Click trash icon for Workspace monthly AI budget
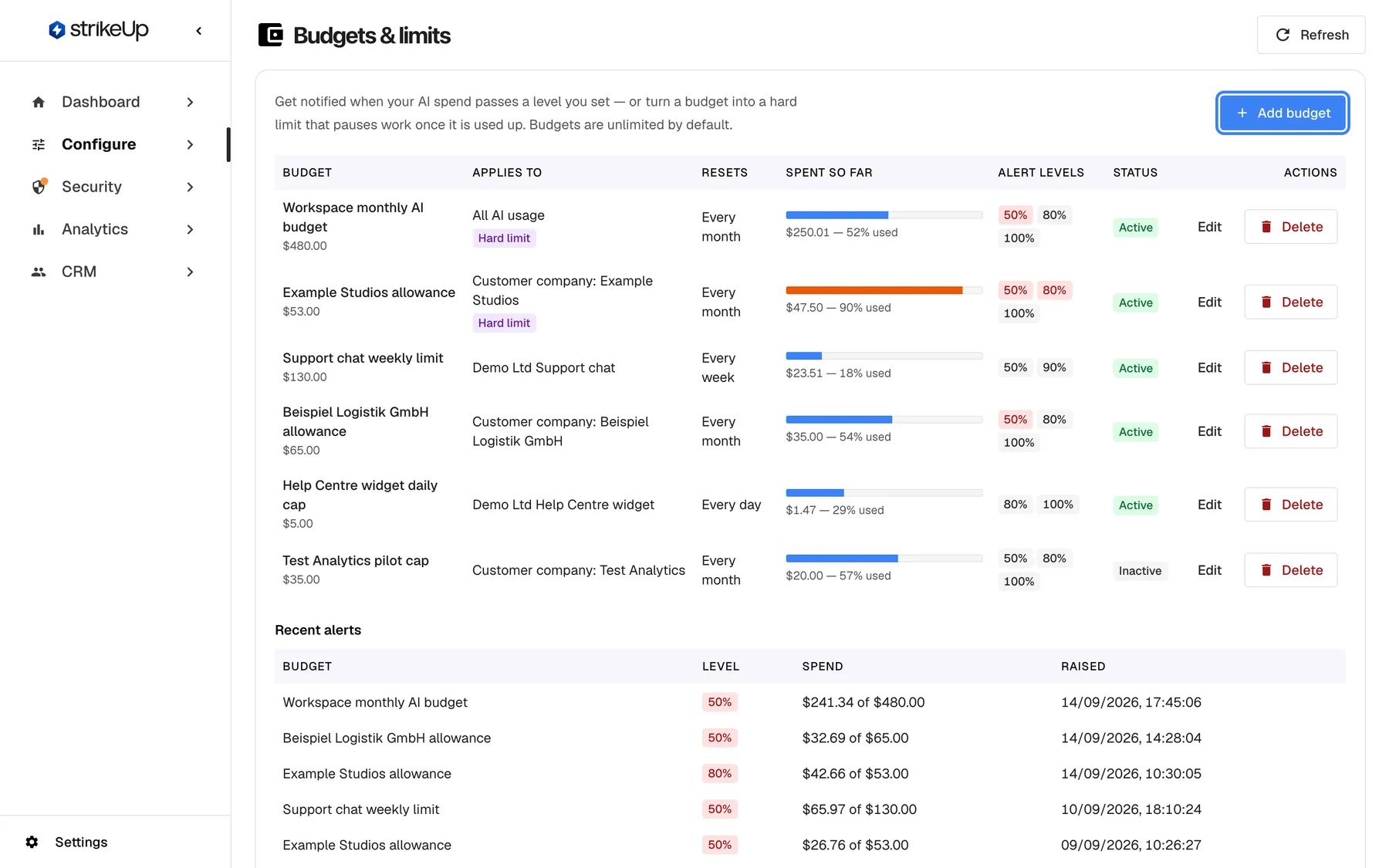Image resolution: width=1389 pixels, height=868 pixels. click(x=1266, y=227)
